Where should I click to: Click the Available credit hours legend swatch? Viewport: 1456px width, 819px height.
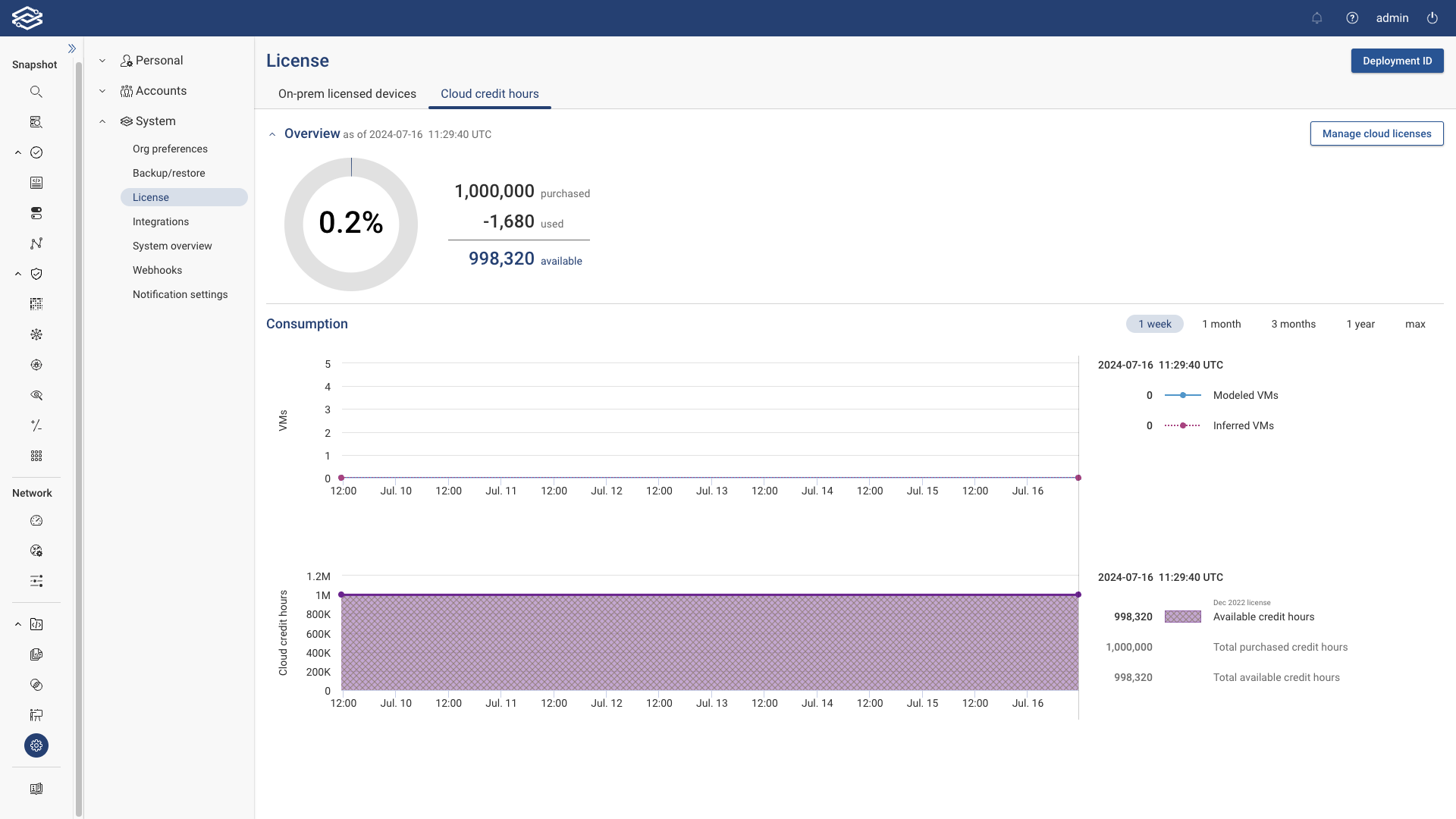tap(1182, 617)
